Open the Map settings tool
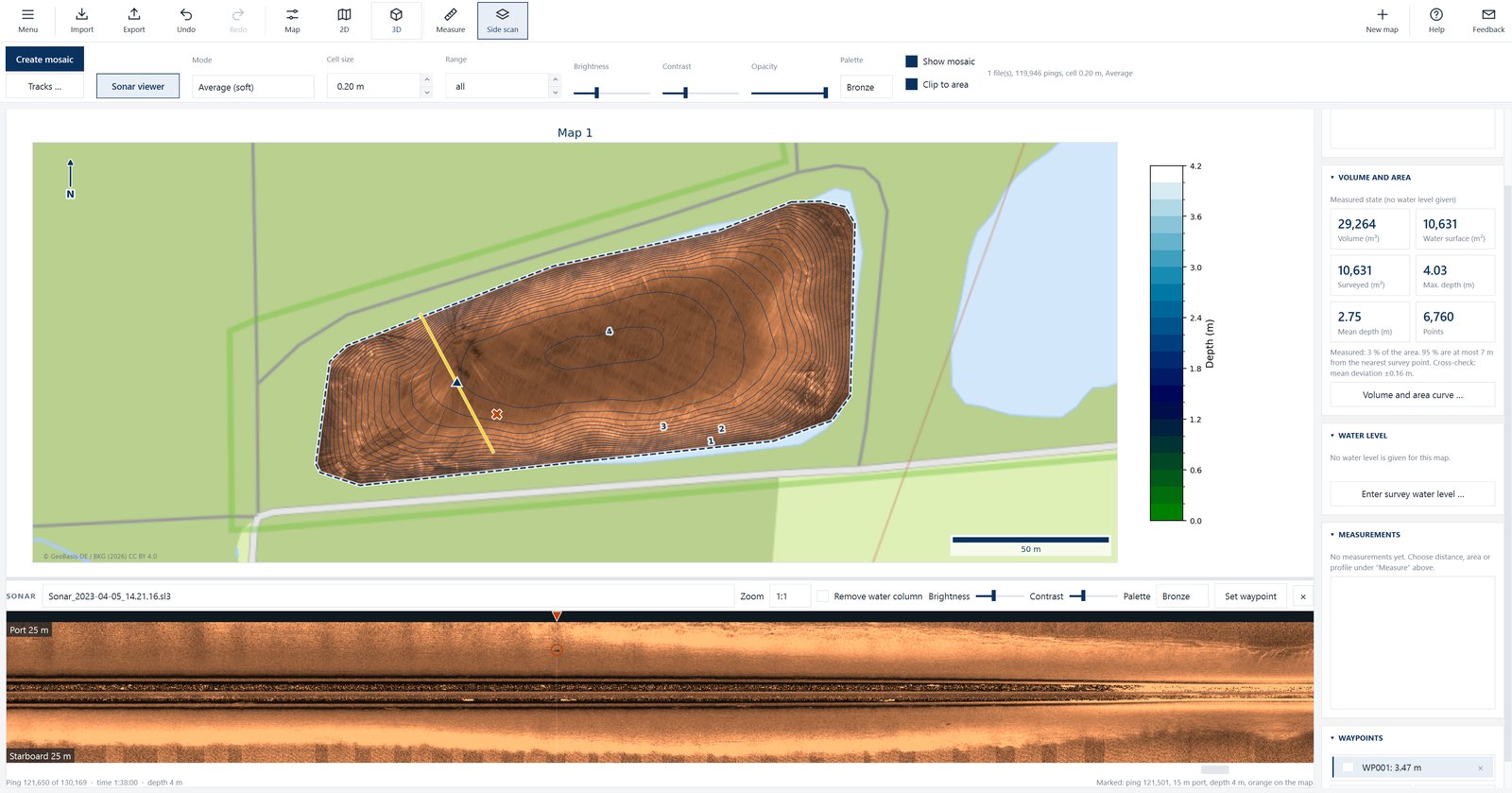The image size is (1512, 793). coord(292,21)
